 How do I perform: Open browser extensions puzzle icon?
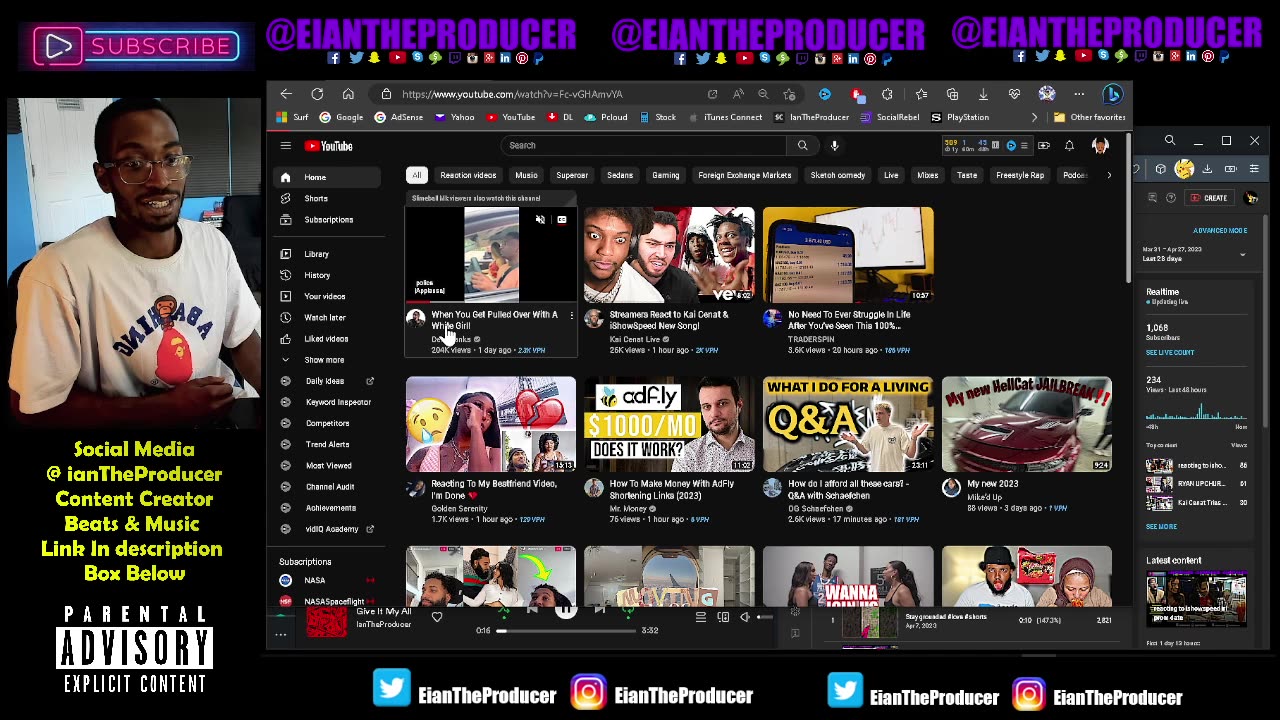click(x=887, y=94)
